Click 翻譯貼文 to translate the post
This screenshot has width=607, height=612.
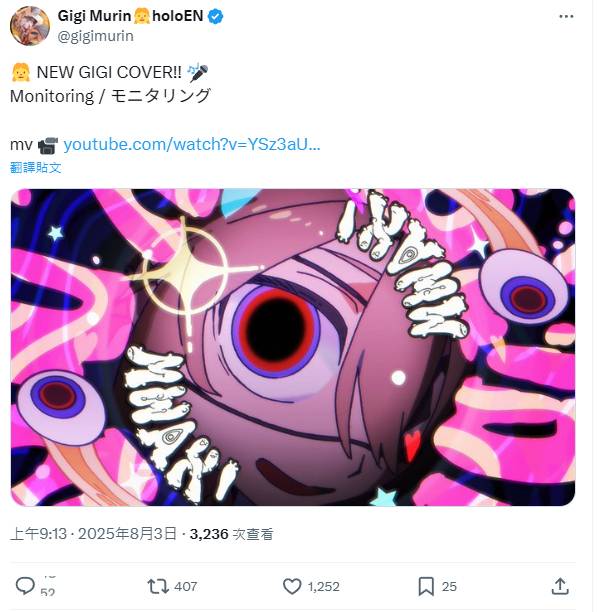[x=36, y=168]
